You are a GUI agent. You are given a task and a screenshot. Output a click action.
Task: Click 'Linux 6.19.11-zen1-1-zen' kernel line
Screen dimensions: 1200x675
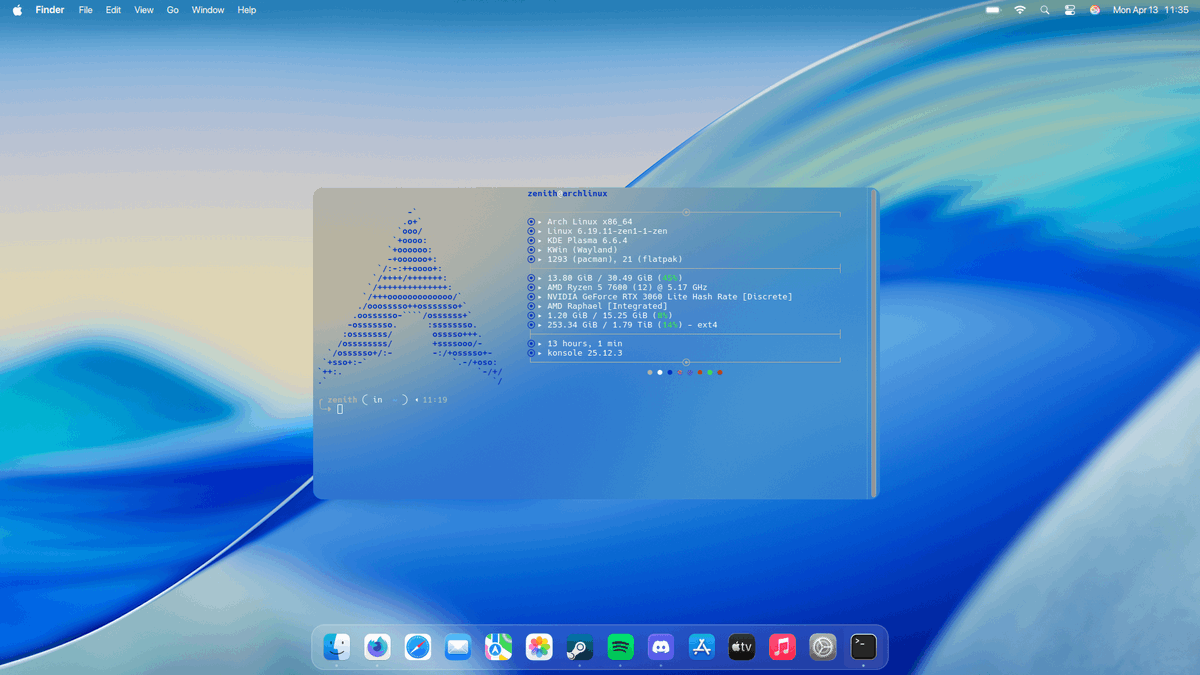tap(607, 231)
